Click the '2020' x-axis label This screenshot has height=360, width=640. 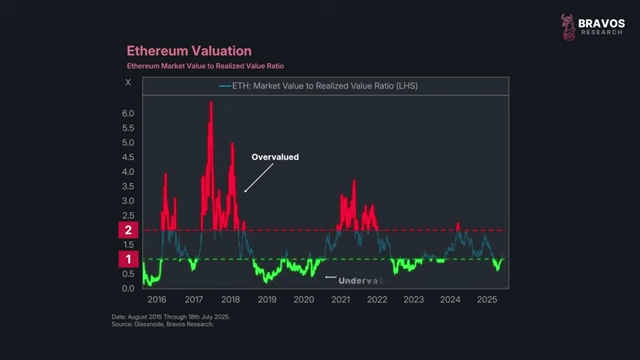(304, 300)
